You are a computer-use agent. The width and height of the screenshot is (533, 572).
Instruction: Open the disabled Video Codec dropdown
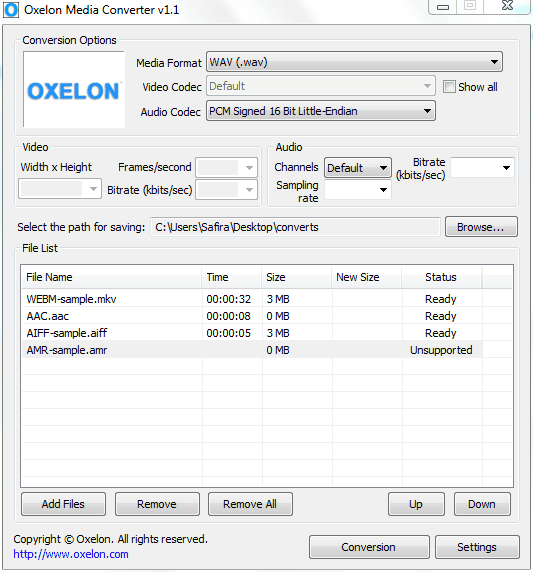coord(321,86)
